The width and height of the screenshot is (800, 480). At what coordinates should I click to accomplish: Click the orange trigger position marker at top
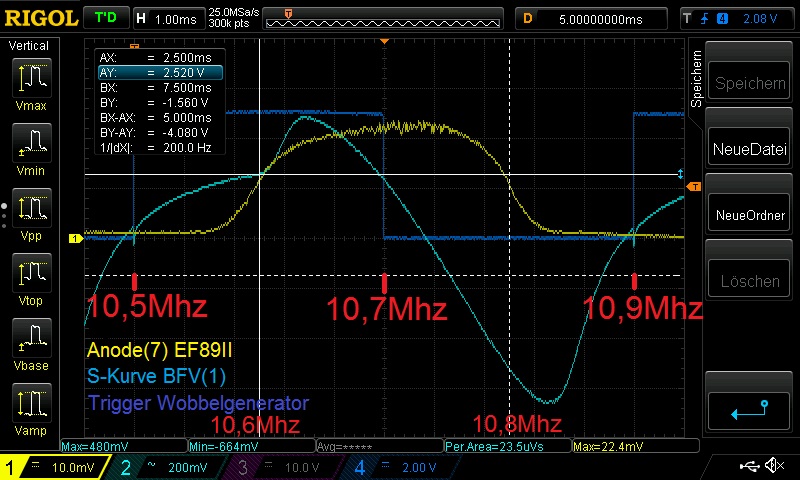click(384, 41)
